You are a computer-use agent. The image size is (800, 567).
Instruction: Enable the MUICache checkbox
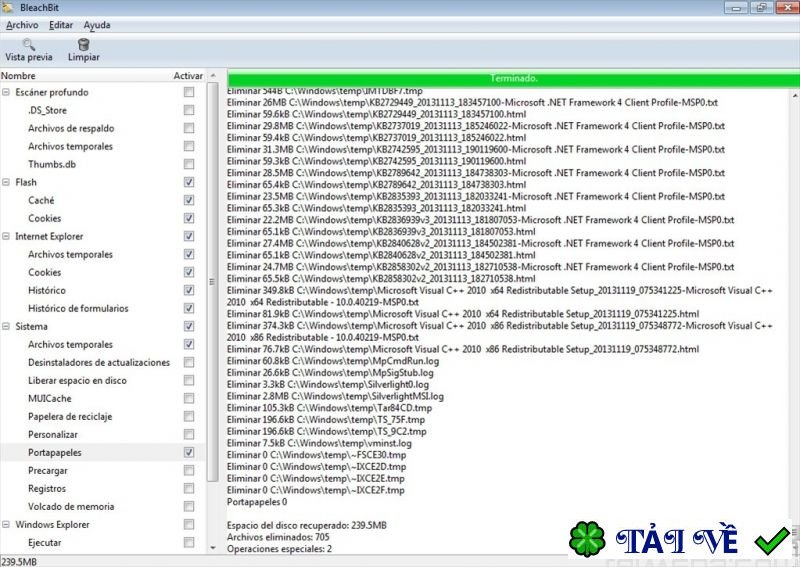point(189,398)
